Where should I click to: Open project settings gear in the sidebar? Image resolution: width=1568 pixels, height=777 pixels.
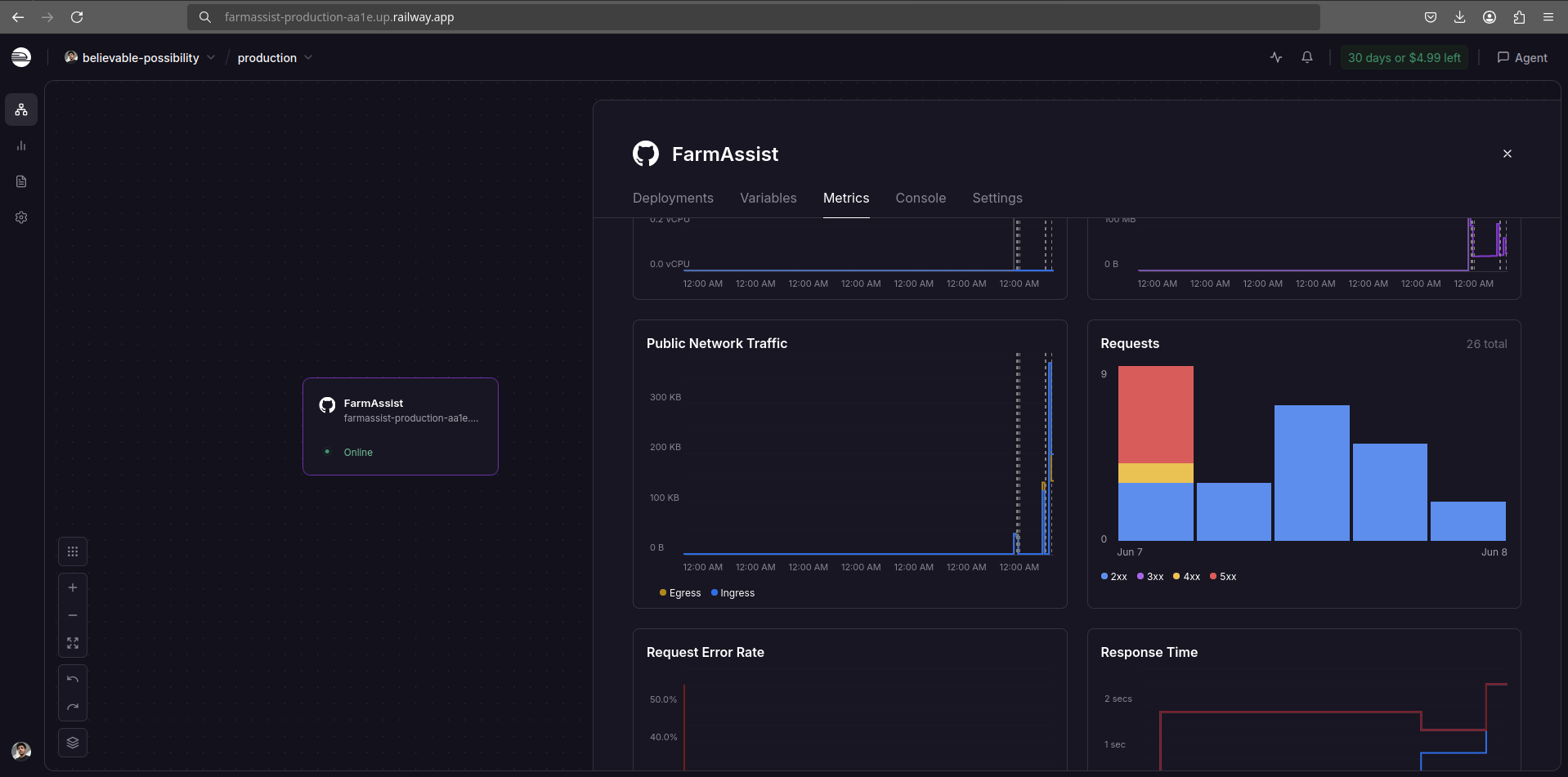(x=21, y=217)
